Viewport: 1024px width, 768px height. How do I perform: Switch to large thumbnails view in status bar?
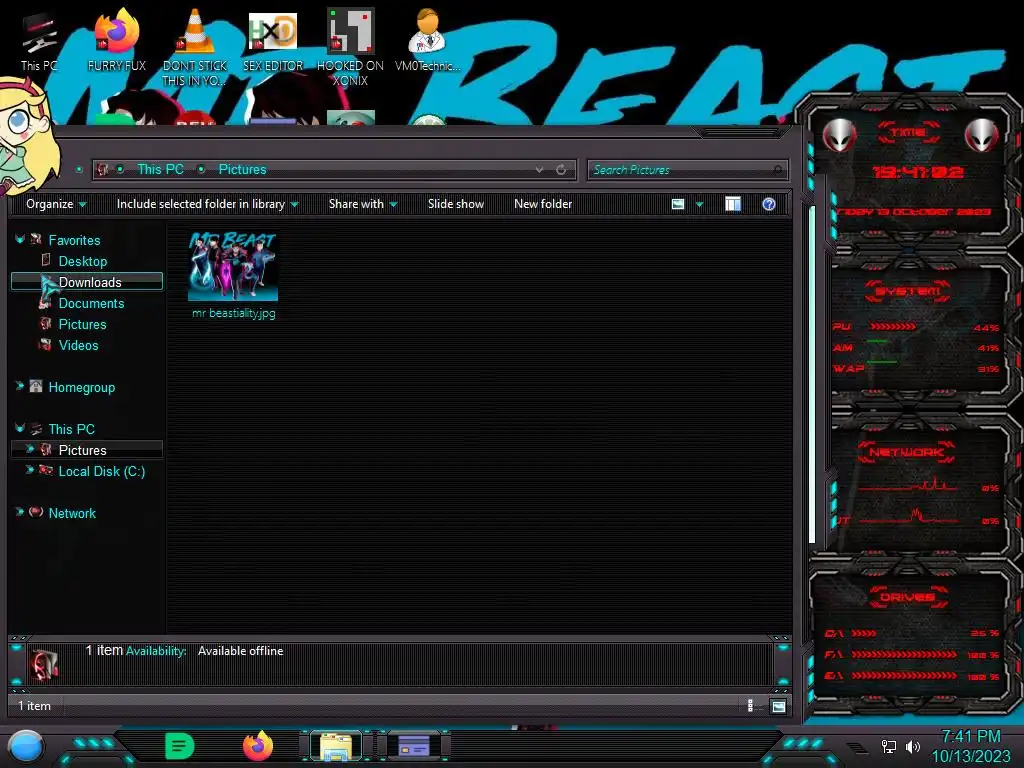click(778, 706)
